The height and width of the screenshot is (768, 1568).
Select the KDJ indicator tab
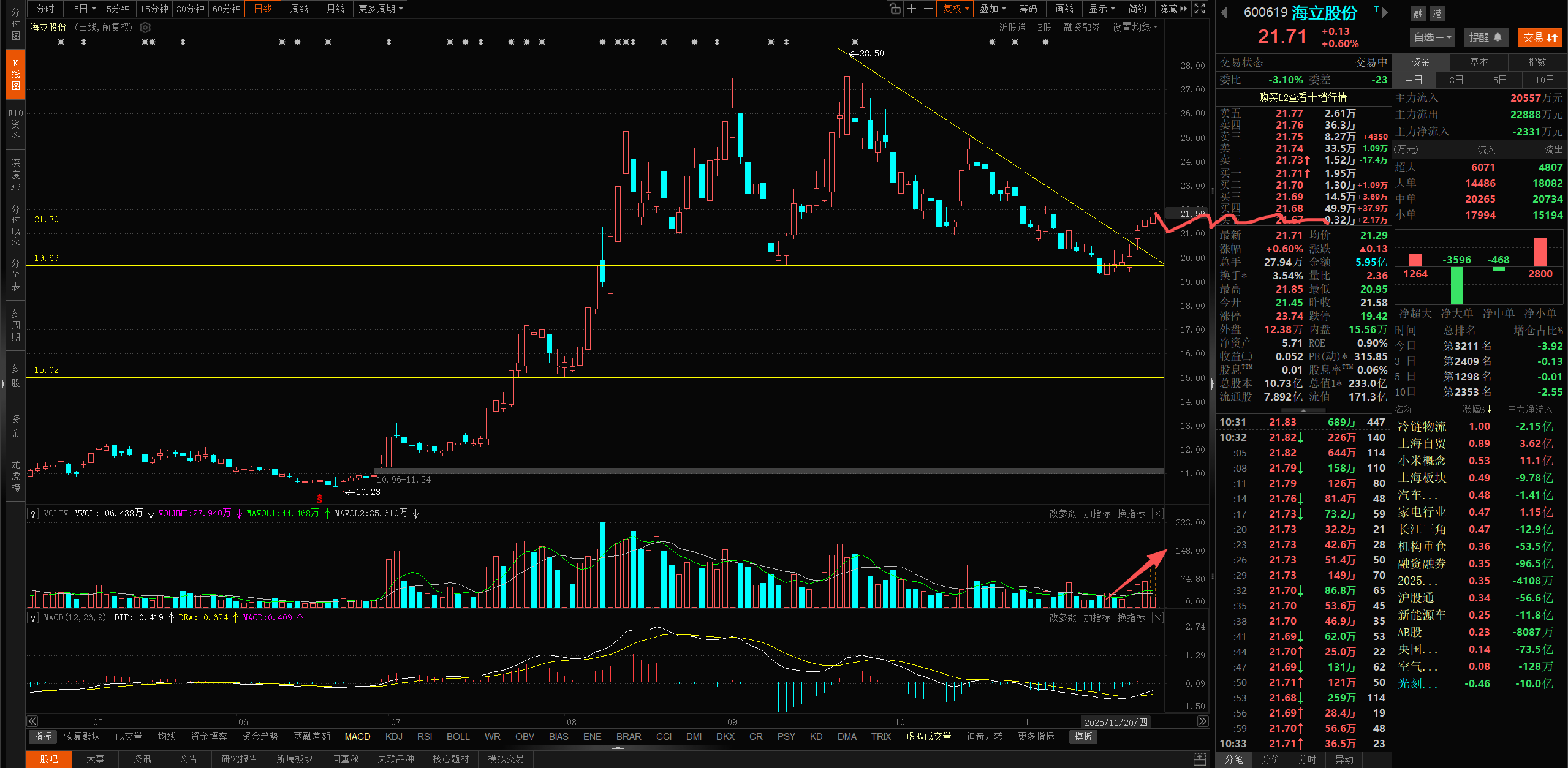pos(394,736)
